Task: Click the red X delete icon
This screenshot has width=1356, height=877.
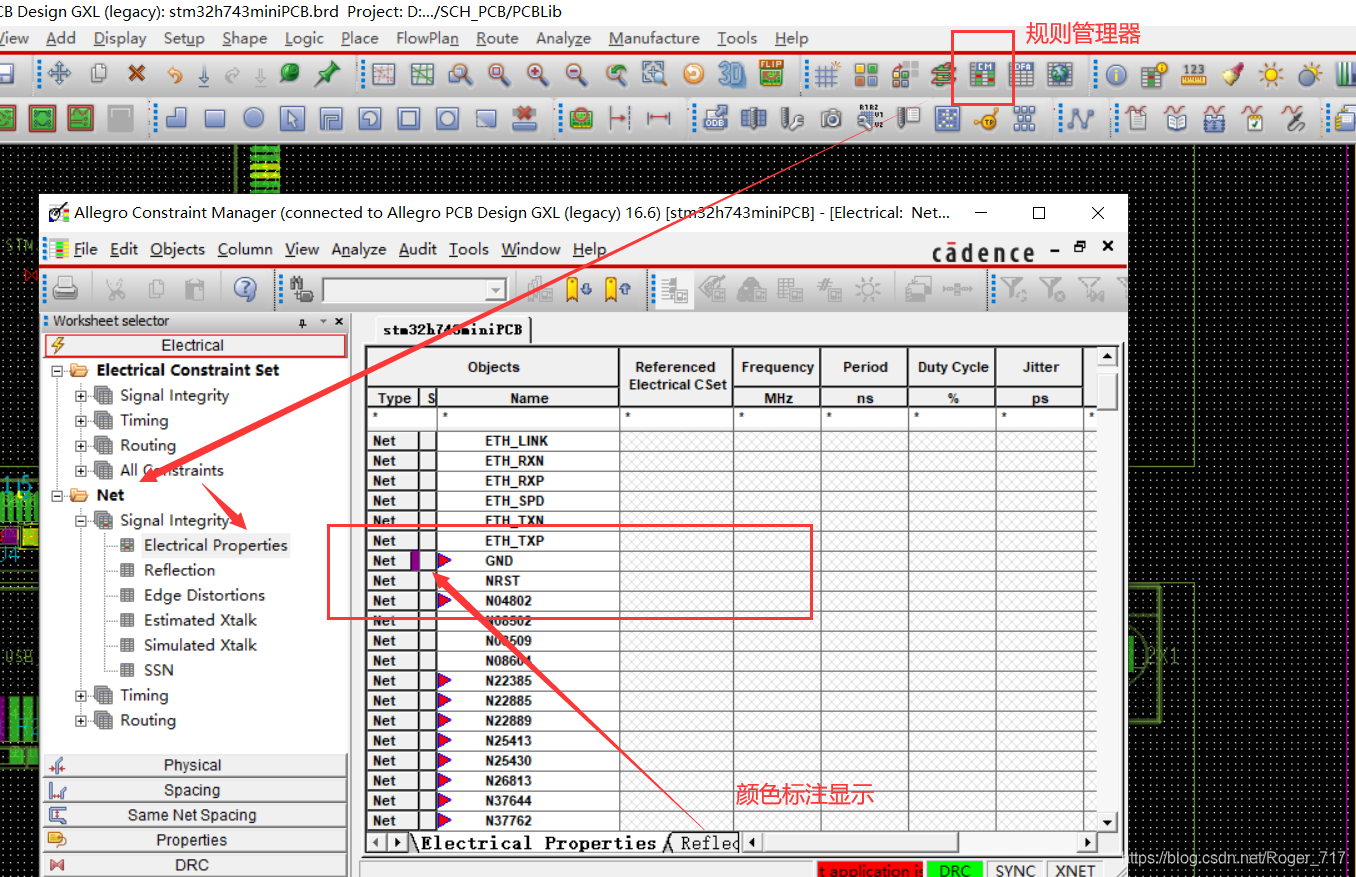Action: [137, 74]
